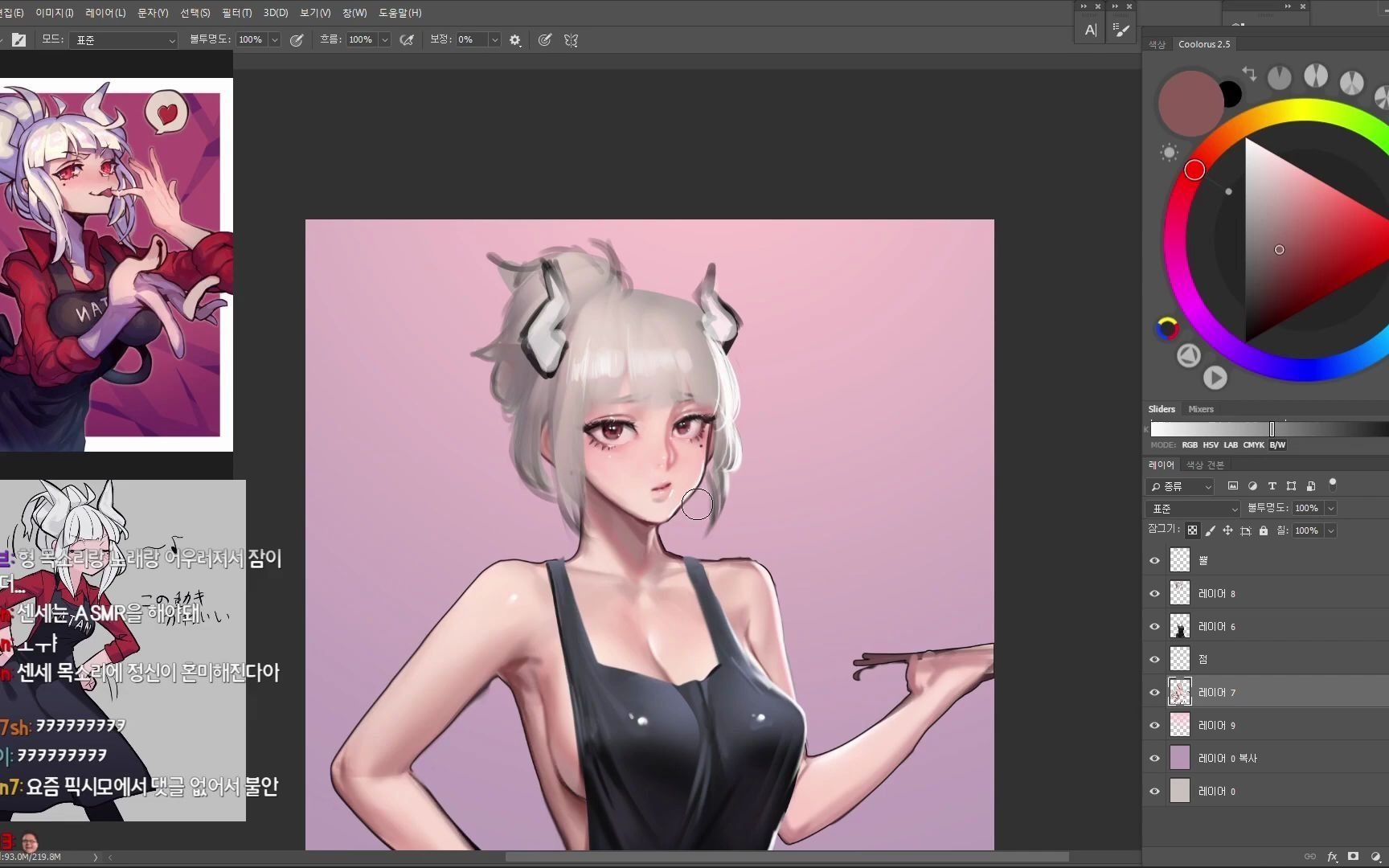Viewport: 1389px width, 868px height.
Task: Open the 보기(V) menu
Action: [x=315, y=13]
